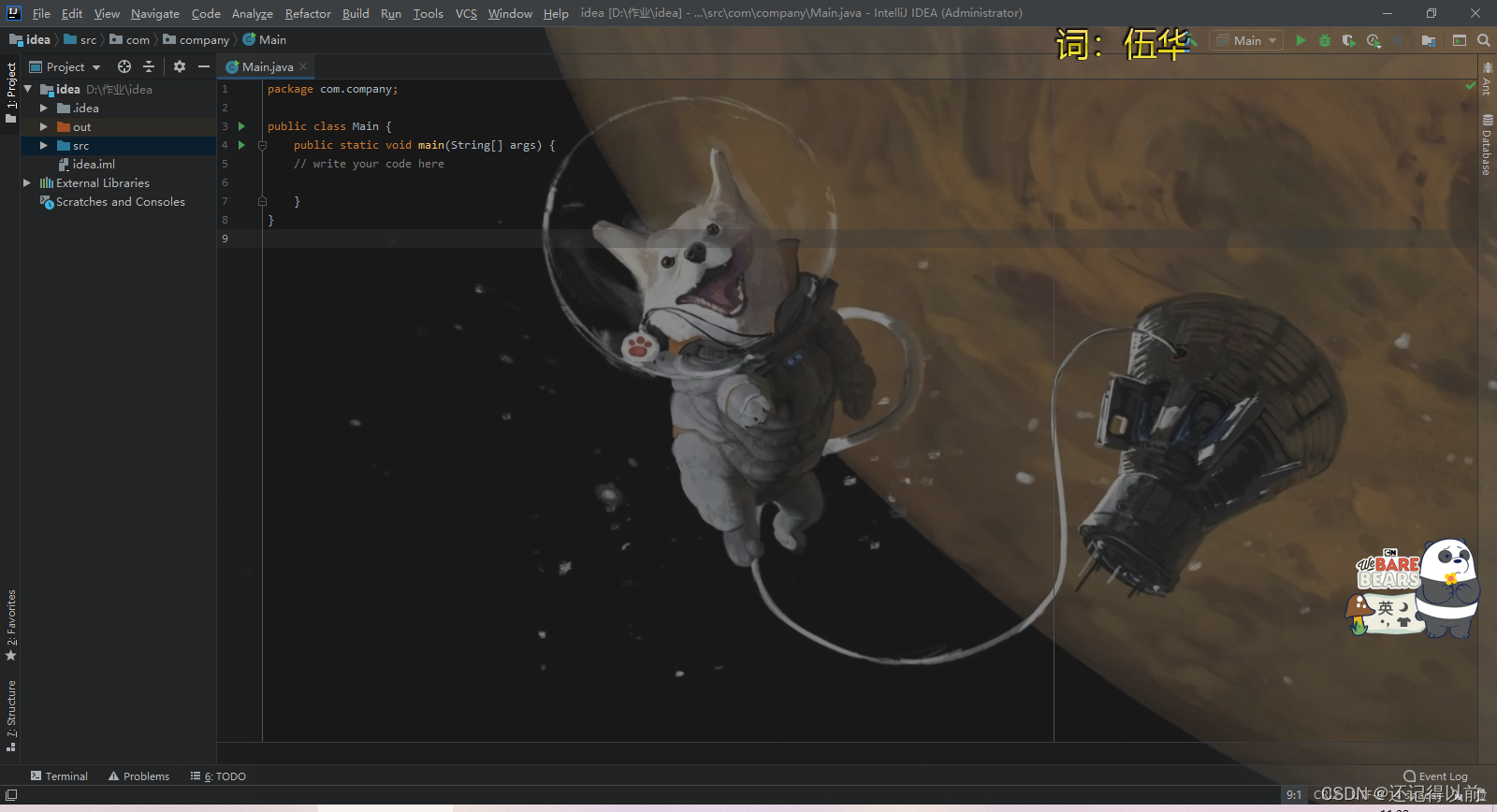Open the Event Log

(1435, 776)
